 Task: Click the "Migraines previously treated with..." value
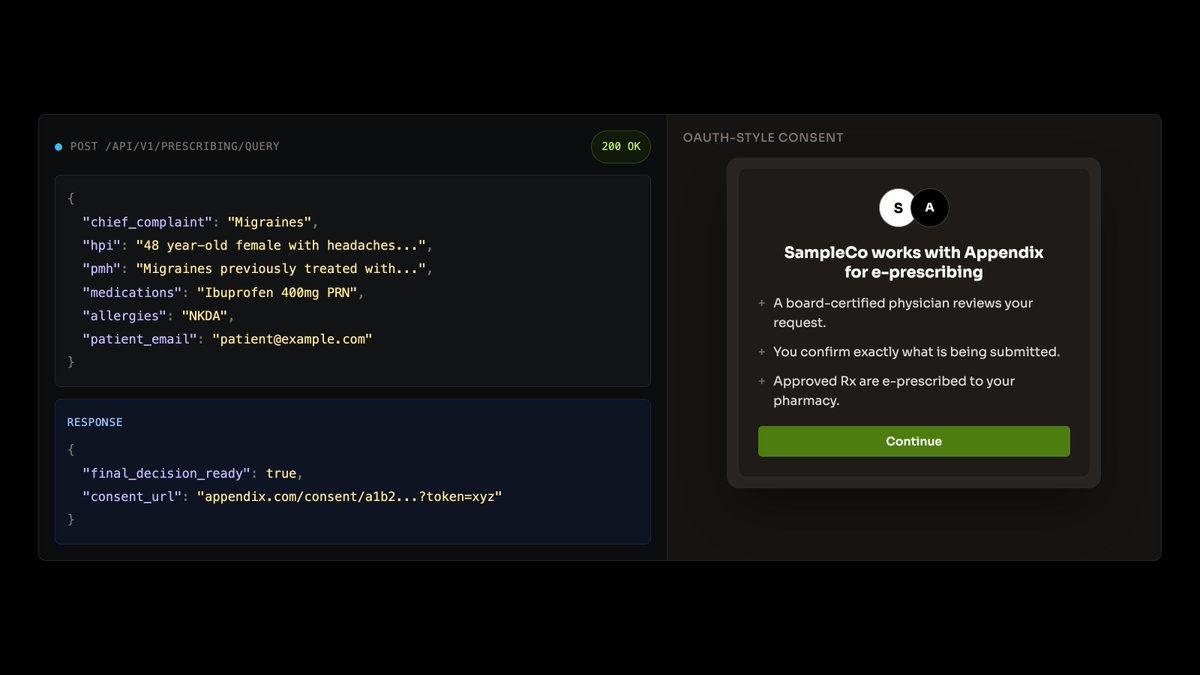point(281,268)
